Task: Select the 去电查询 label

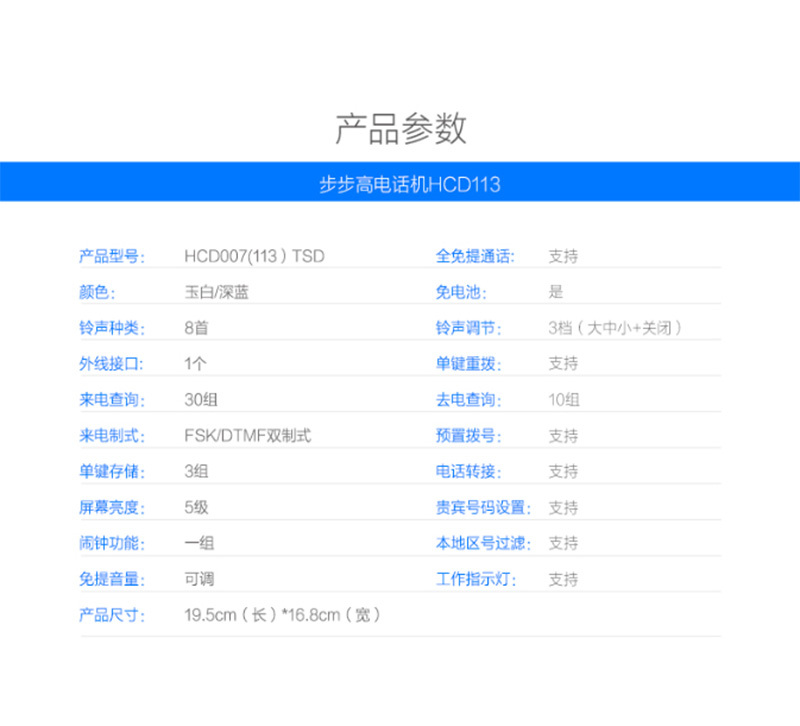Action: click(x=468, y=400)
